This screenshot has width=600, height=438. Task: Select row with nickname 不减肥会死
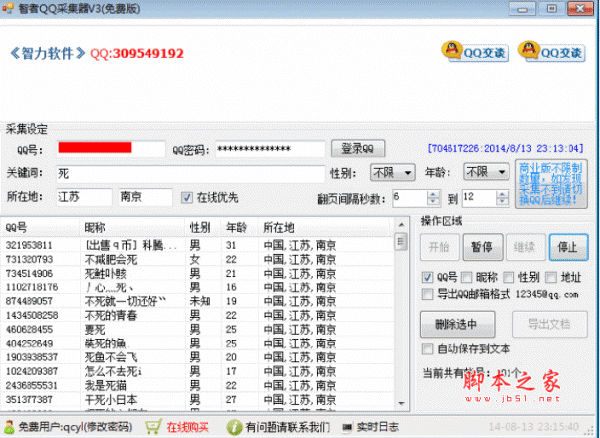coord(197,259)
